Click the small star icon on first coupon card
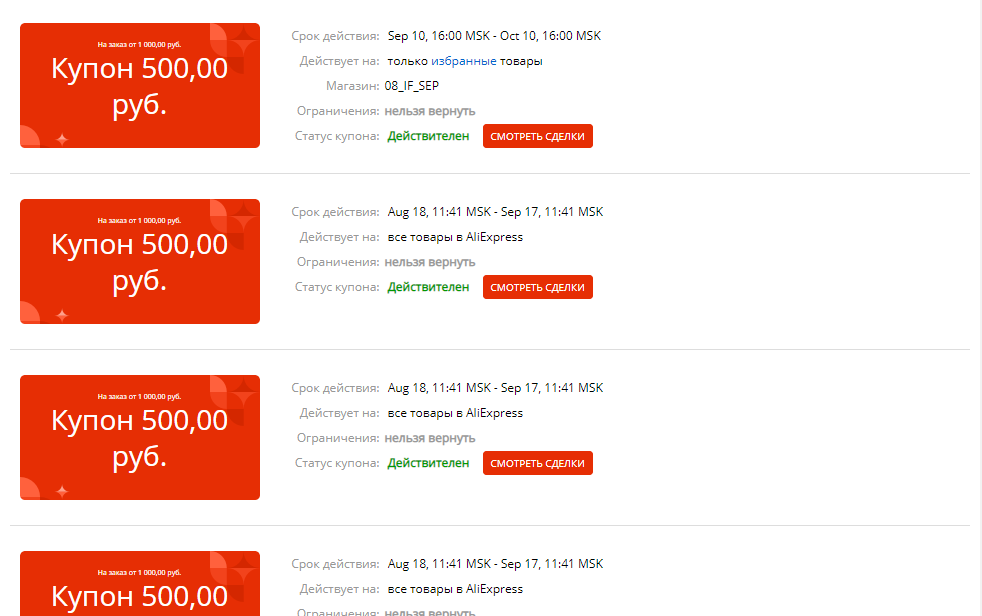This screenshot has height=616, width=982. (62, 139)
